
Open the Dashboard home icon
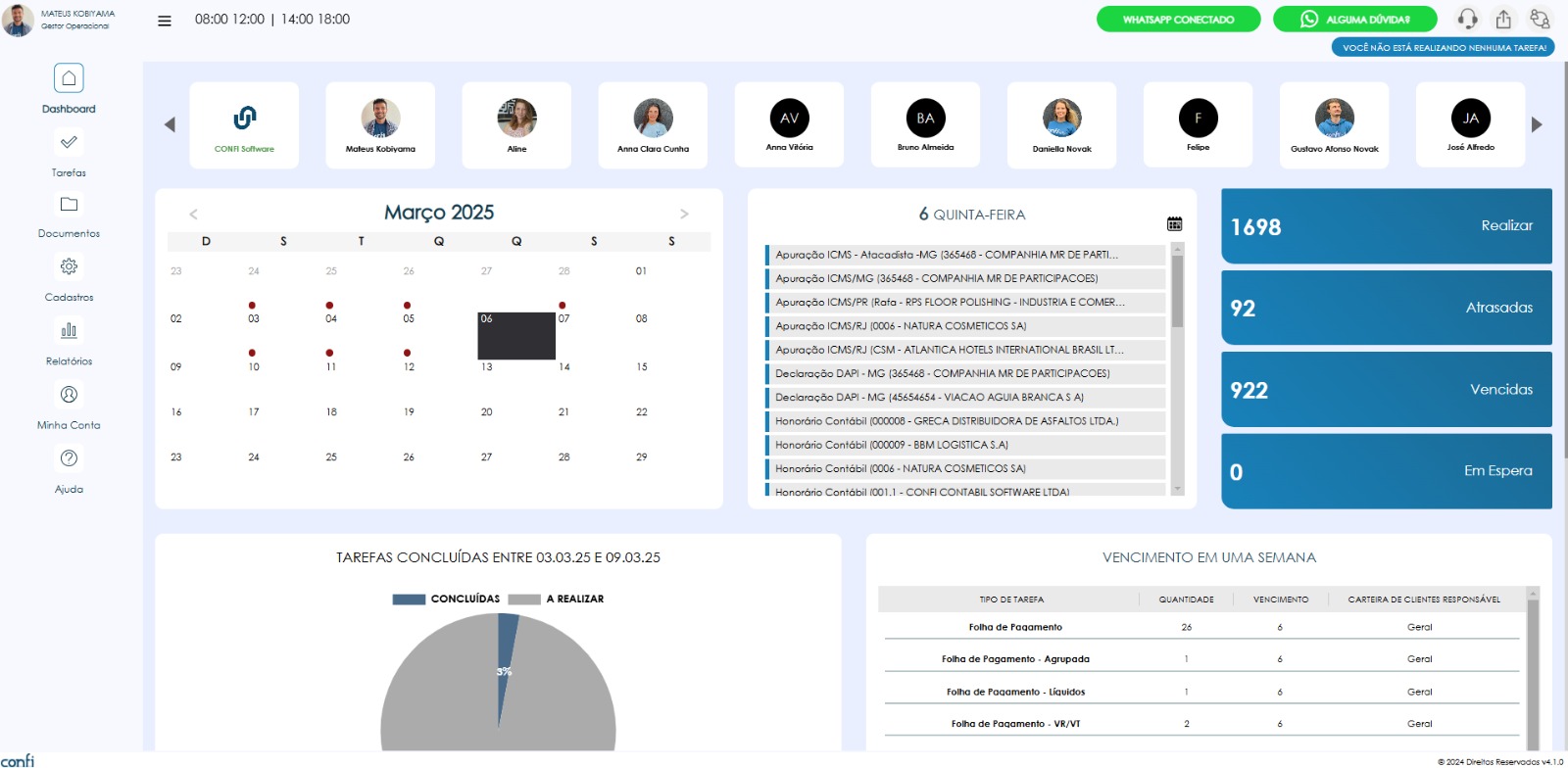[69, 77]
